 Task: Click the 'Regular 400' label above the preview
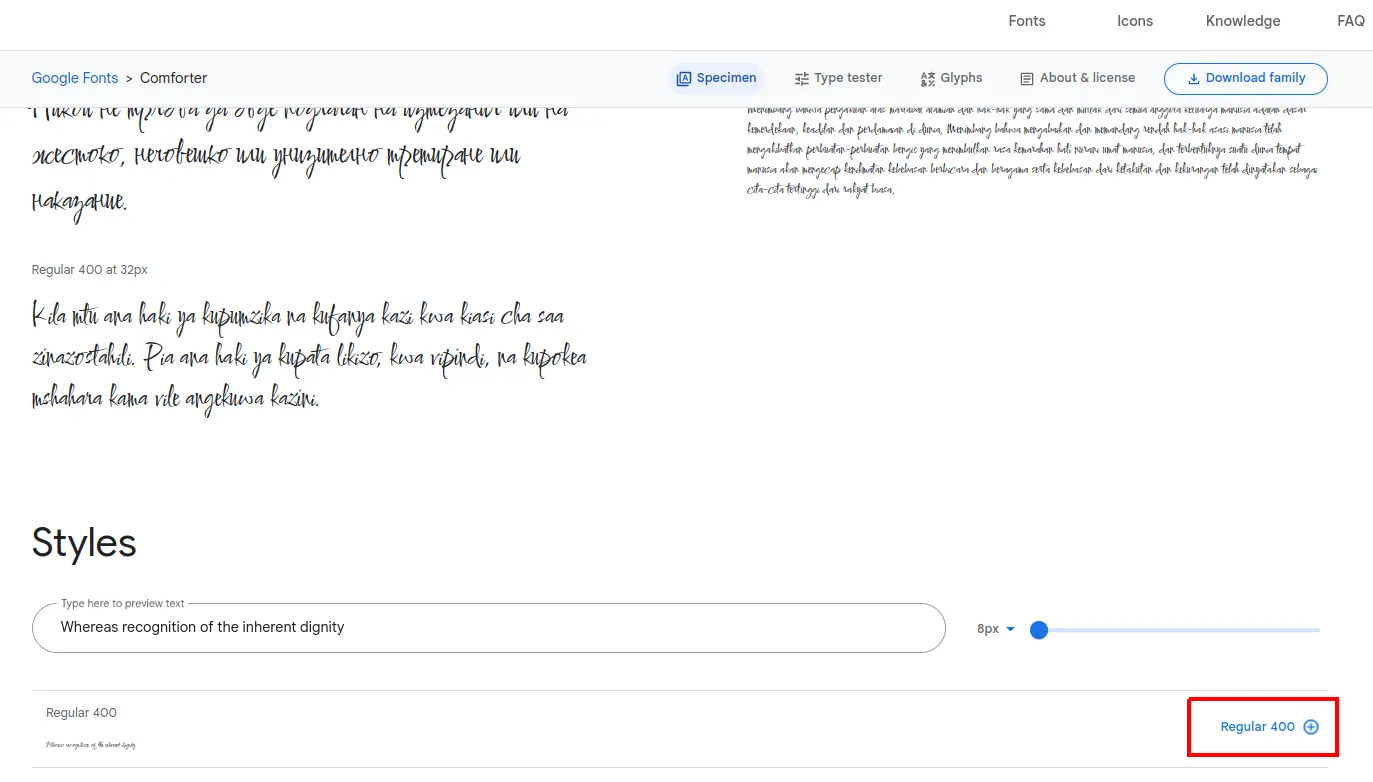[81, 713]
